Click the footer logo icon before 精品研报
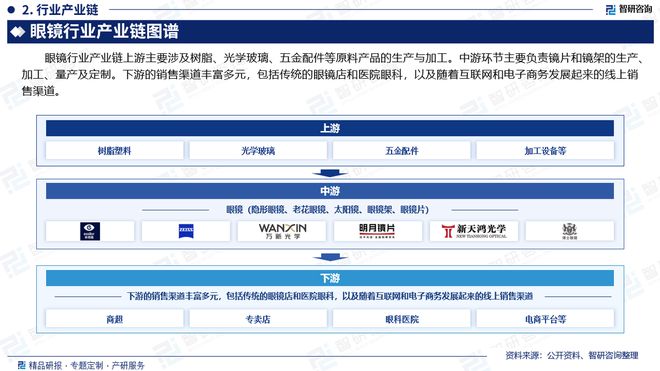The image size is (660, 371). [21, 365]
